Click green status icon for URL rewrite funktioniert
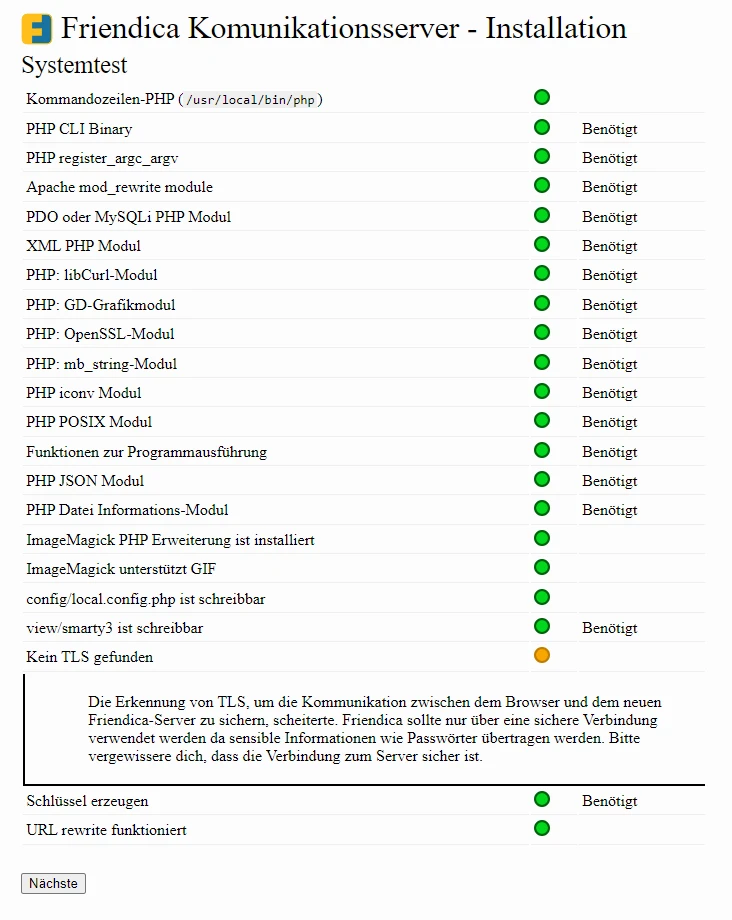732x920 pixels. (x=542, y=829)
